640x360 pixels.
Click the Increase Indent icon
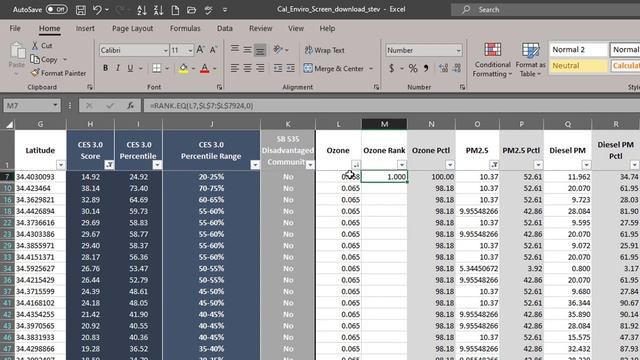(291, 68)
